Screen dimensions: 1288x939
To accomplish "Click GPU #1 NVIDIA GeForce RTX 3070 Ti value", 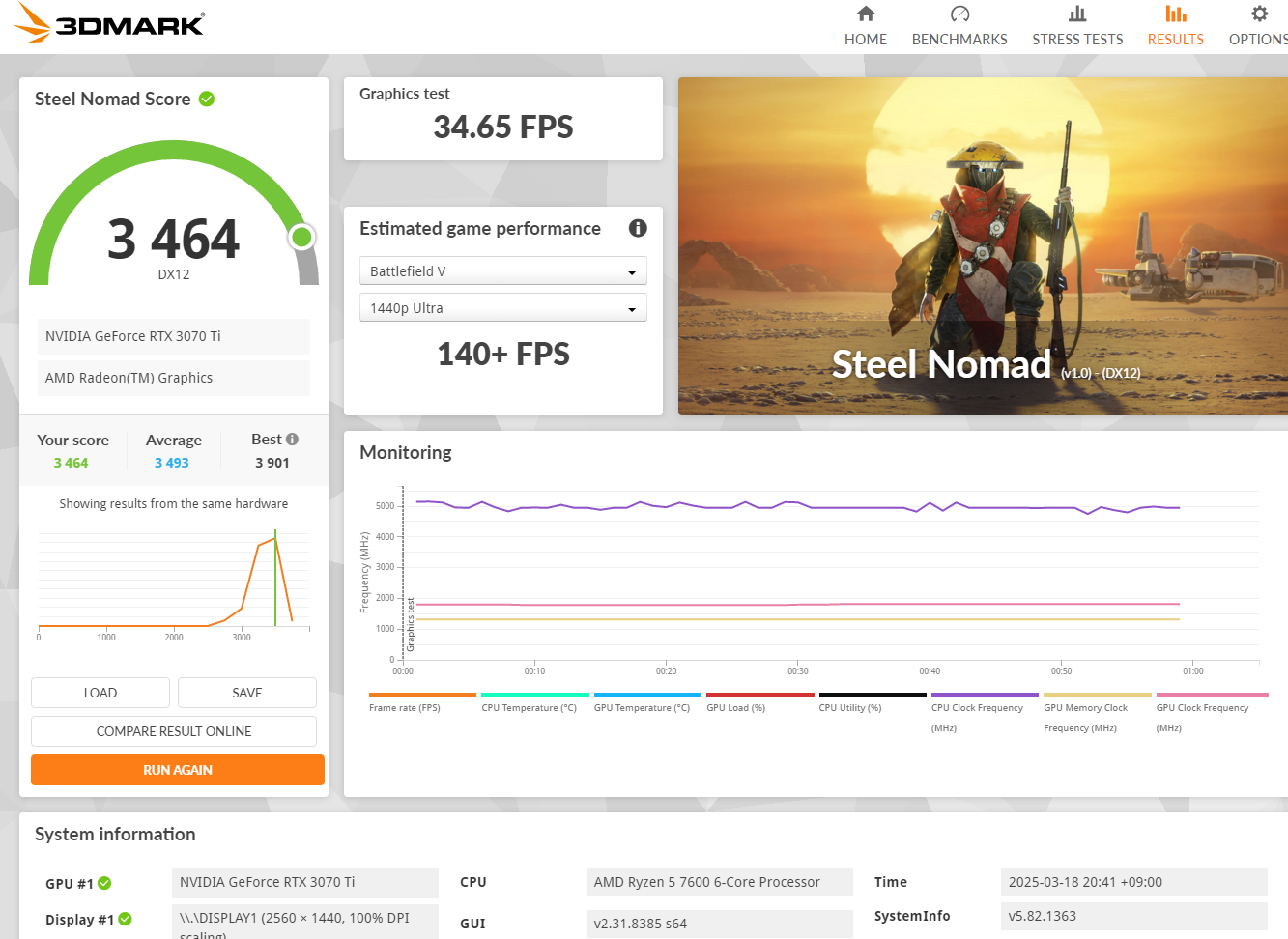I will click(x=305, y=882).
